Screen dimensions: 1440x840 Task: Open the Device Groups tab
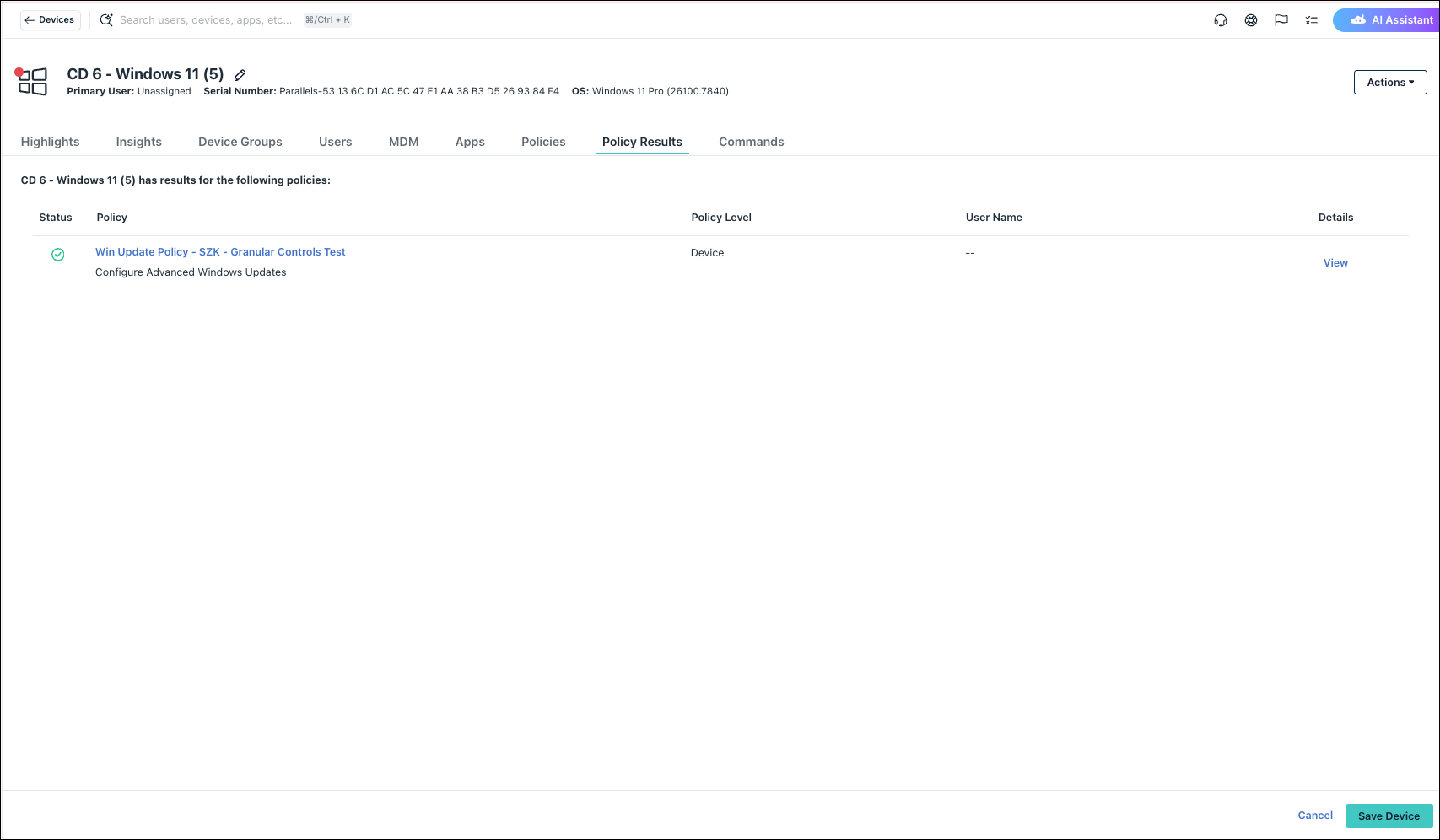click(x=240, y=142)
